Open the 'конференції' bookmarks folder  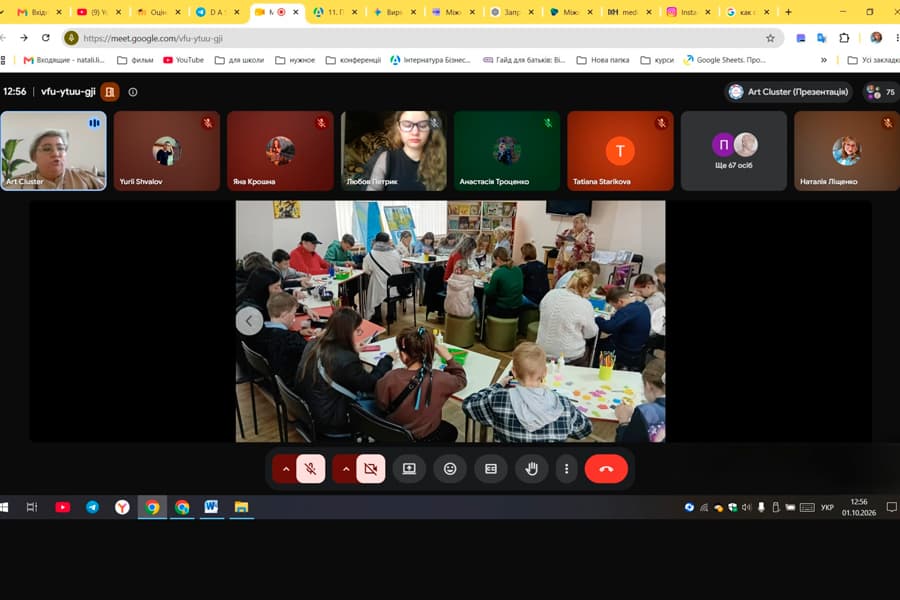pyautogui.click(x=353, y=60)
